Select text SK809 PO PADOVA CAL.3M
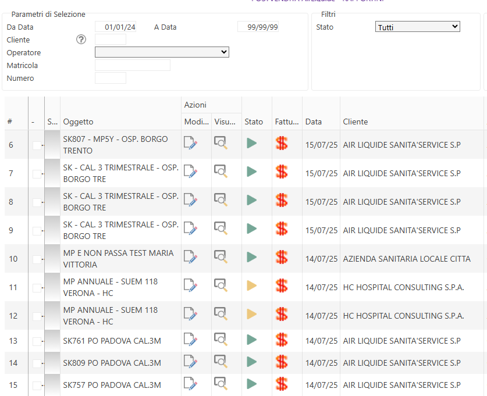Image resolution: width=487 pixels, height=396 pixels. tap(112, 363)
